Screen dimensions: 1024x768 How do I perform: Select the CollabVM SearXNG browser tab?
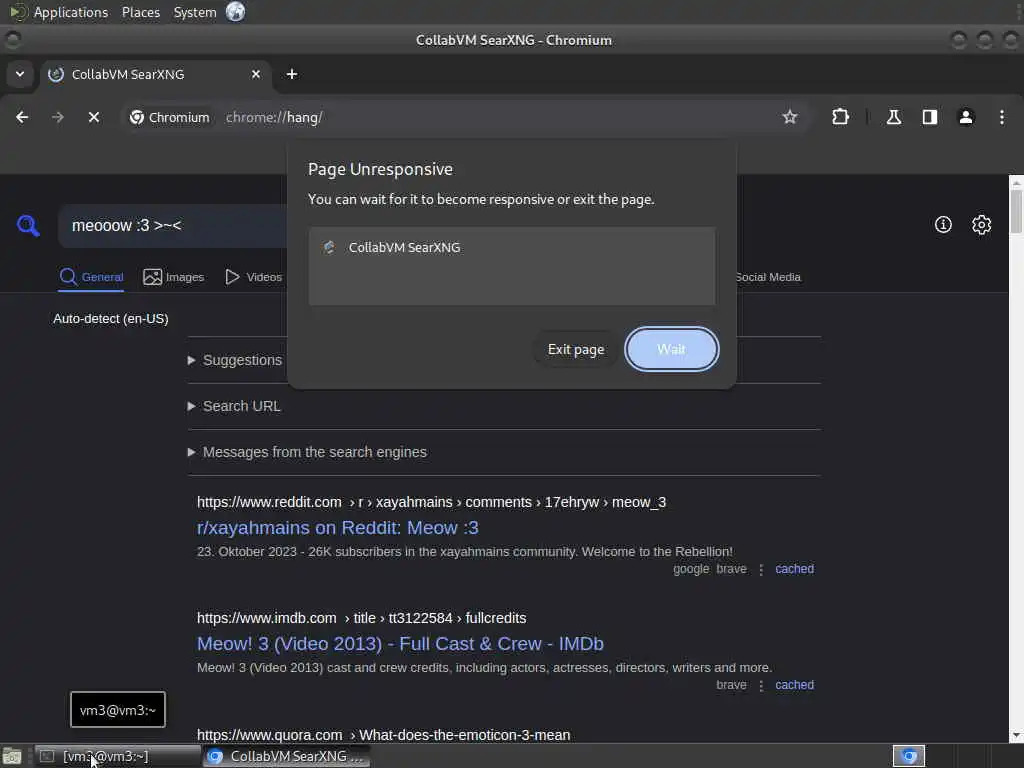[157, 74]
